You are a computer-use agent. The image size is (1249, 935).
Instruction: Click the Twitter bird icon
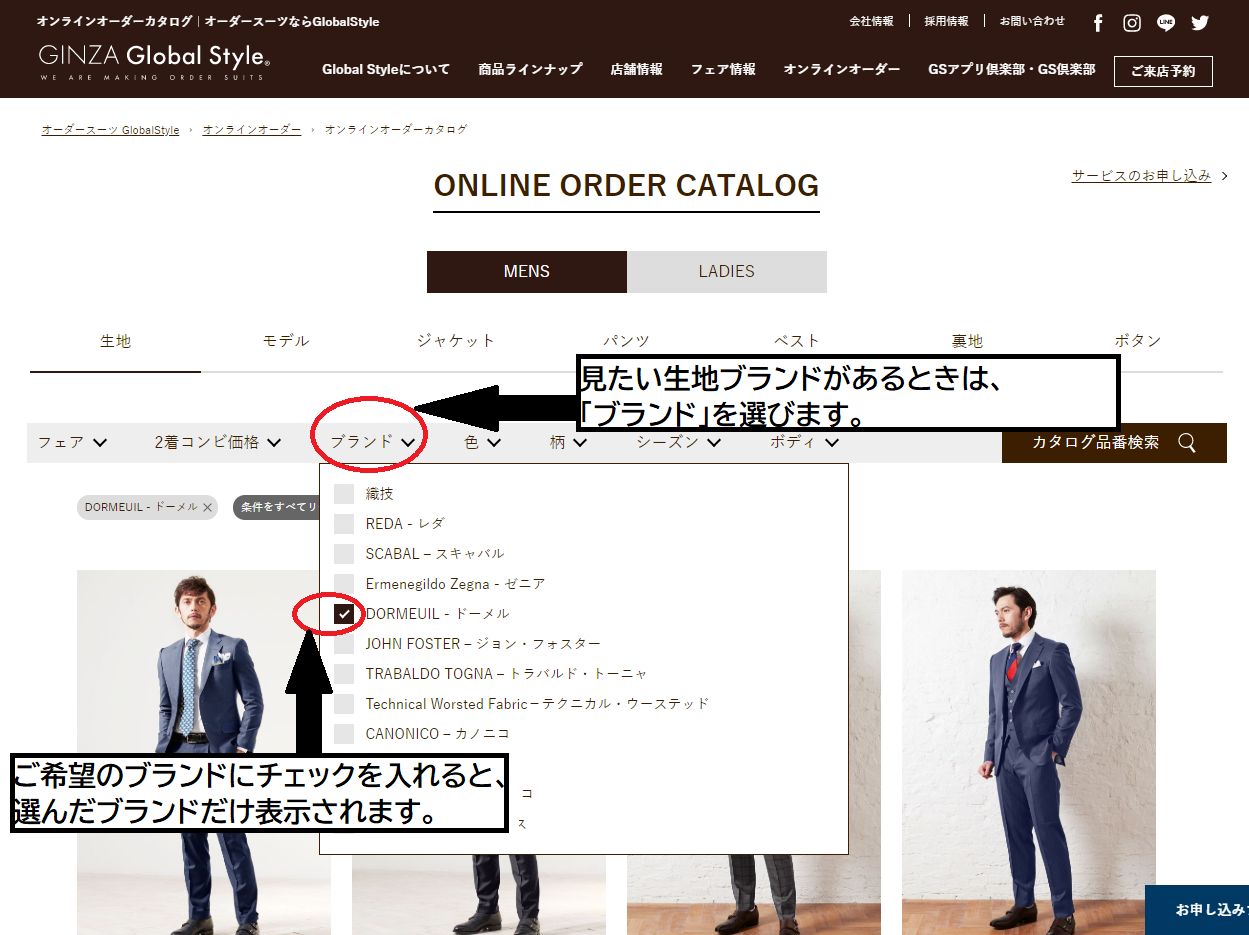coord(1200,23)
